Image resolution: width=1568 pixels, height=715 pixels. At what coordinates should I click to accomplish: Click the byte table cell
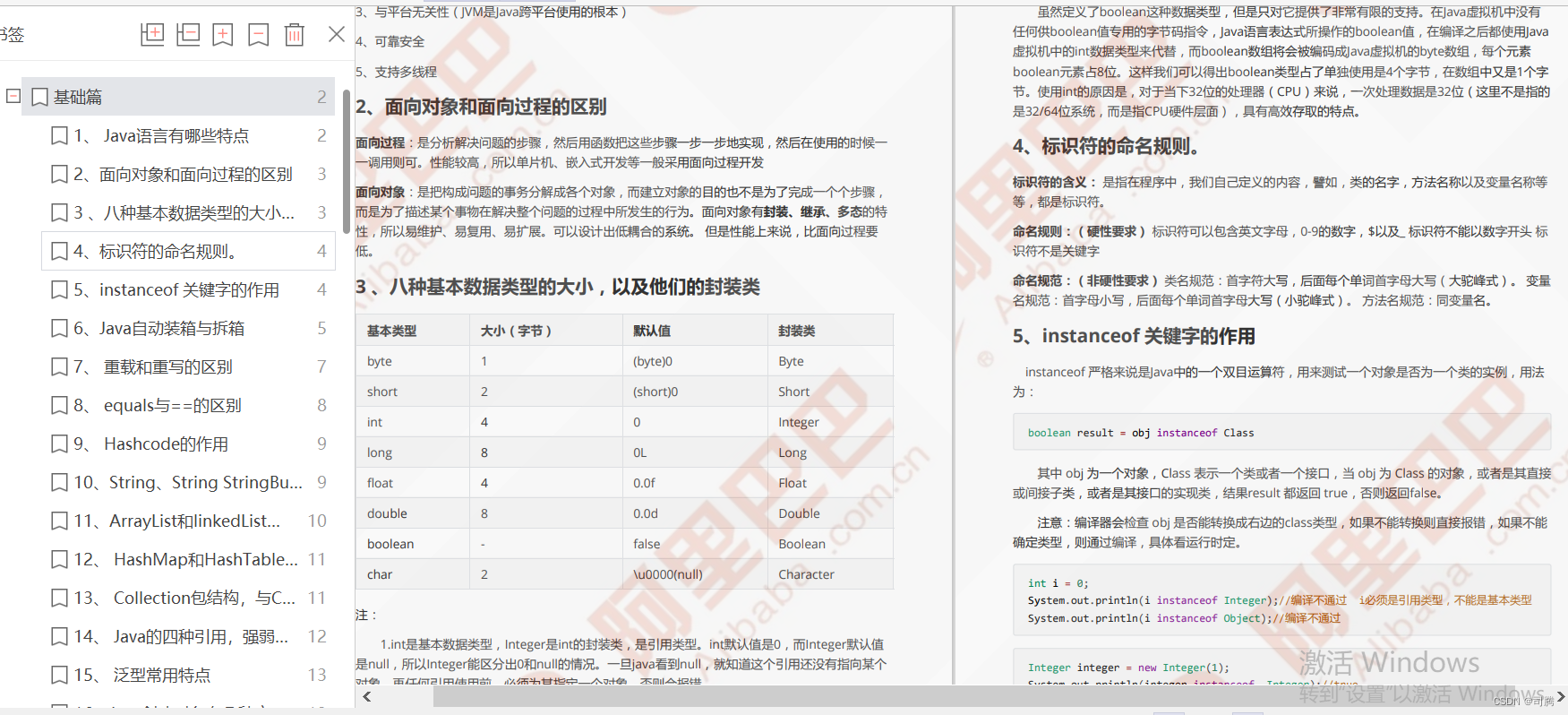pos(380,361)
